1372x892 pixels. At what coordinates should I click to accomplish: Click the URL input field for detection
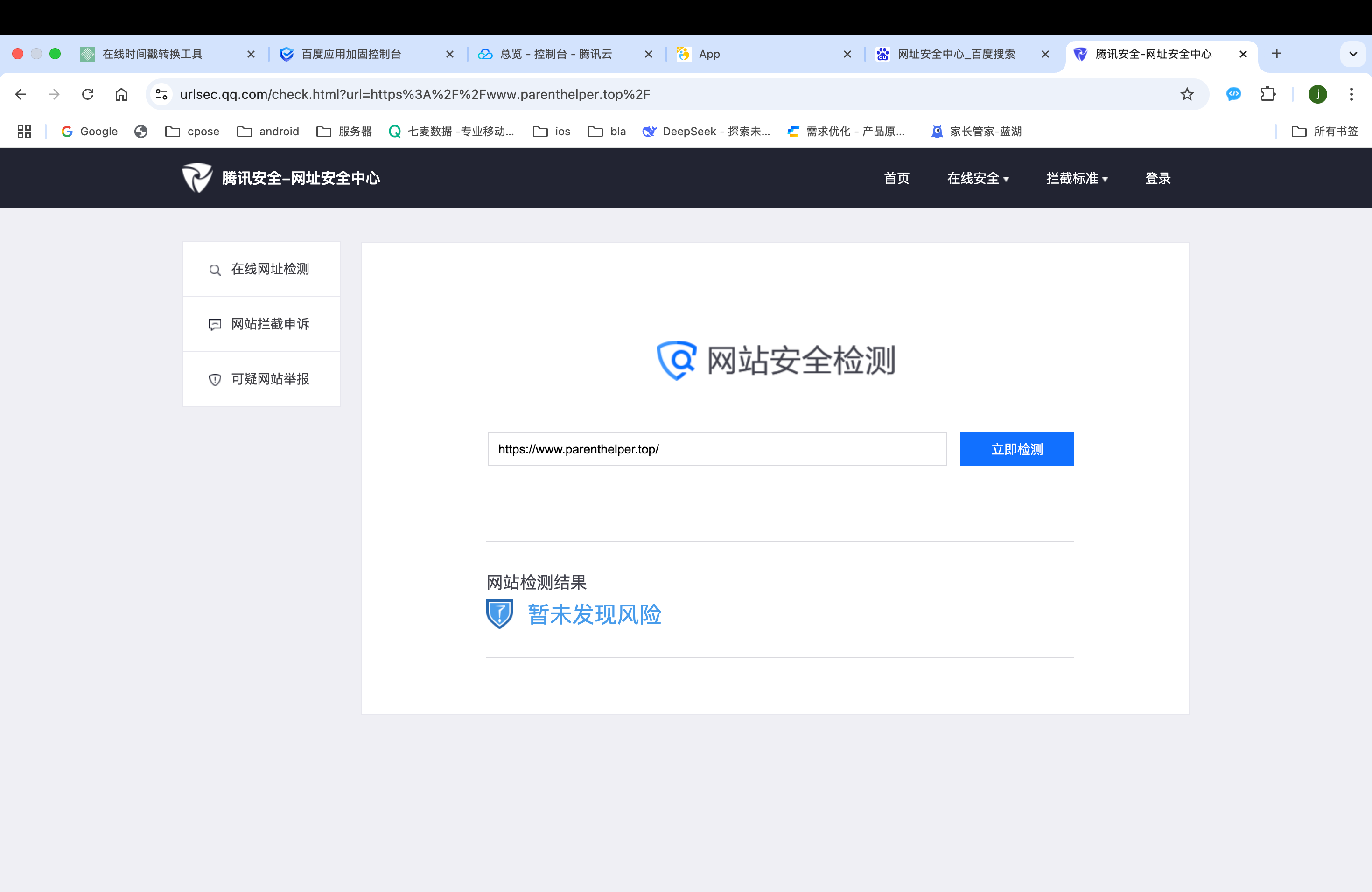716,449
